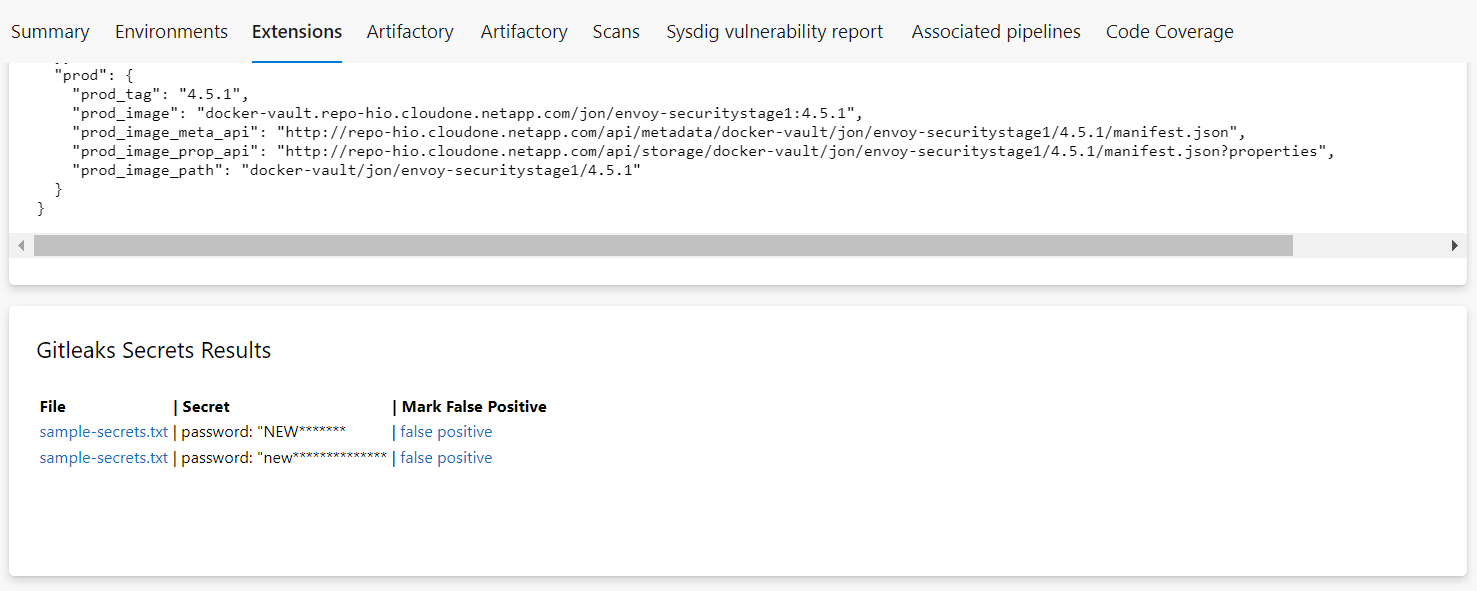The width and height of the screenshot is (1477, 591).
Task: Click the left scroll arrow of the horizontal scrollbar
Action: (x=21, y=246)
